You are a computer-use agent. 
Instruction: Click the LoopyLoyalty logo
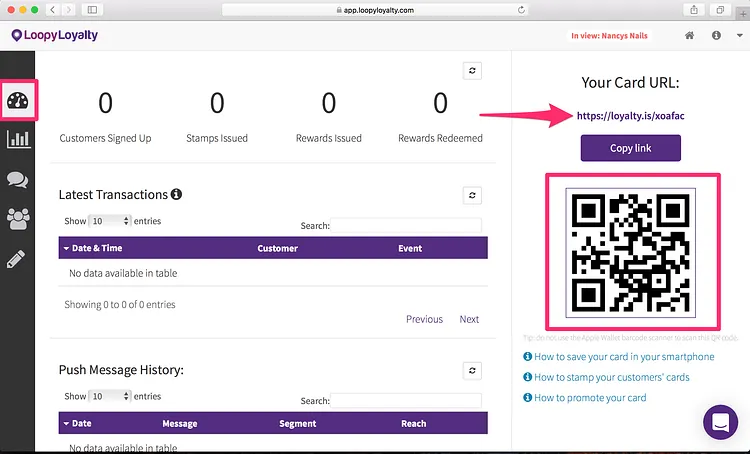[55, 35]
